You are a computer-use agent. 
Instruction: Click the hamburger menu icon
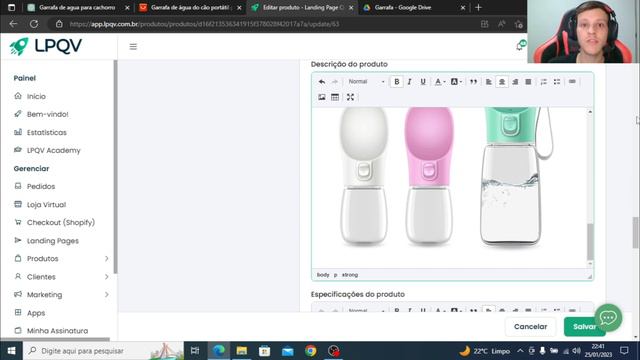click(133, 47)
